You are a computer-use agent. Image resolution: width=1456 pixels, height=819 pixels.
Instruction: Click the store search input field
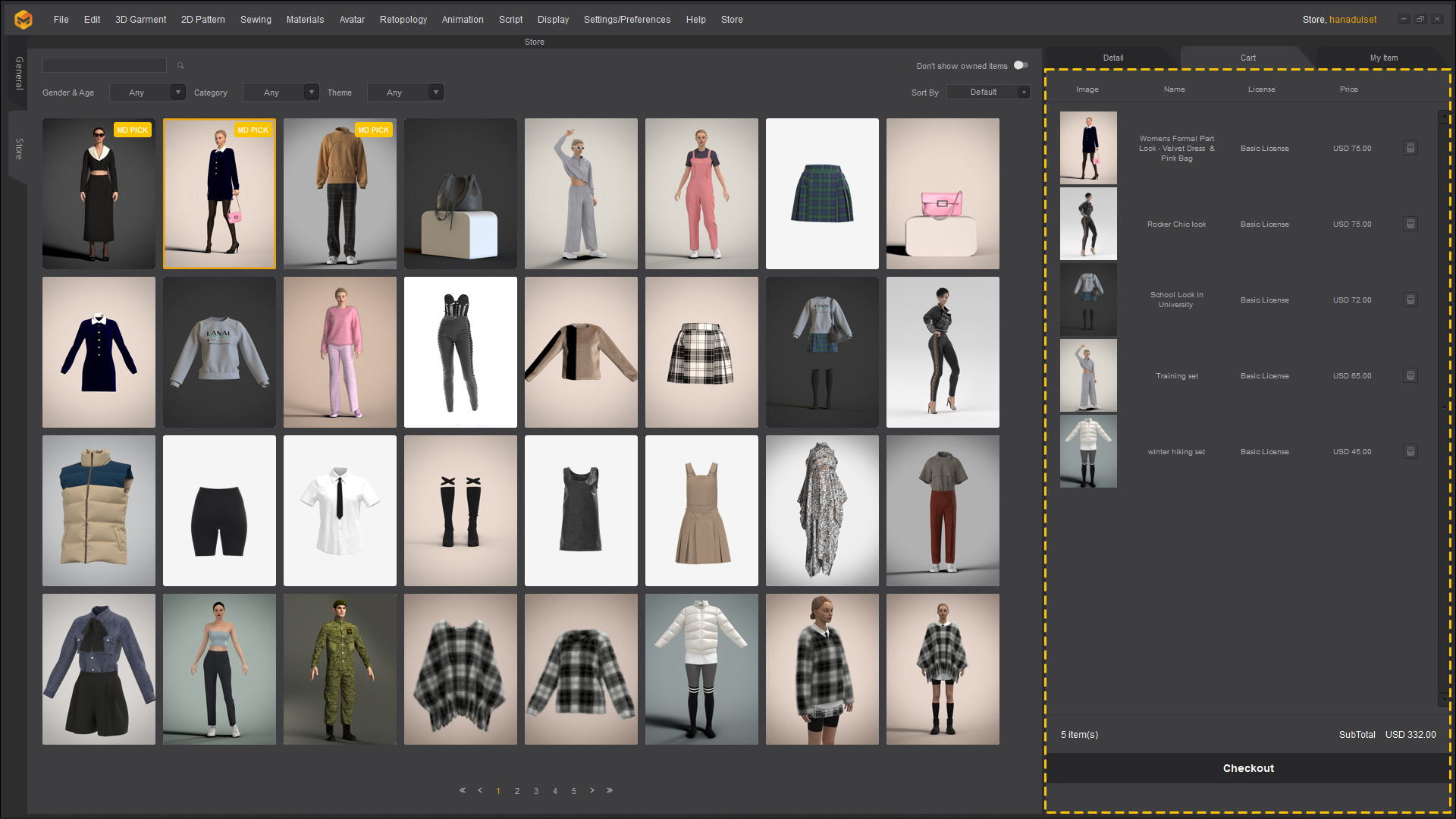click(105, 66)
